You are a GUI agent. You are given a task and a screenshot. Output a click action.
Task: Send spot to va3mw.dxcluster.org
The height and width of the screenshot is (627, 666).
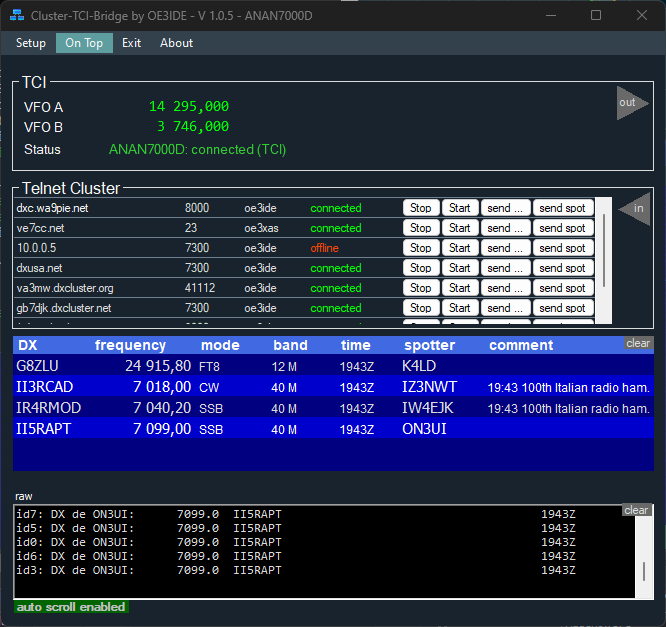562,288
